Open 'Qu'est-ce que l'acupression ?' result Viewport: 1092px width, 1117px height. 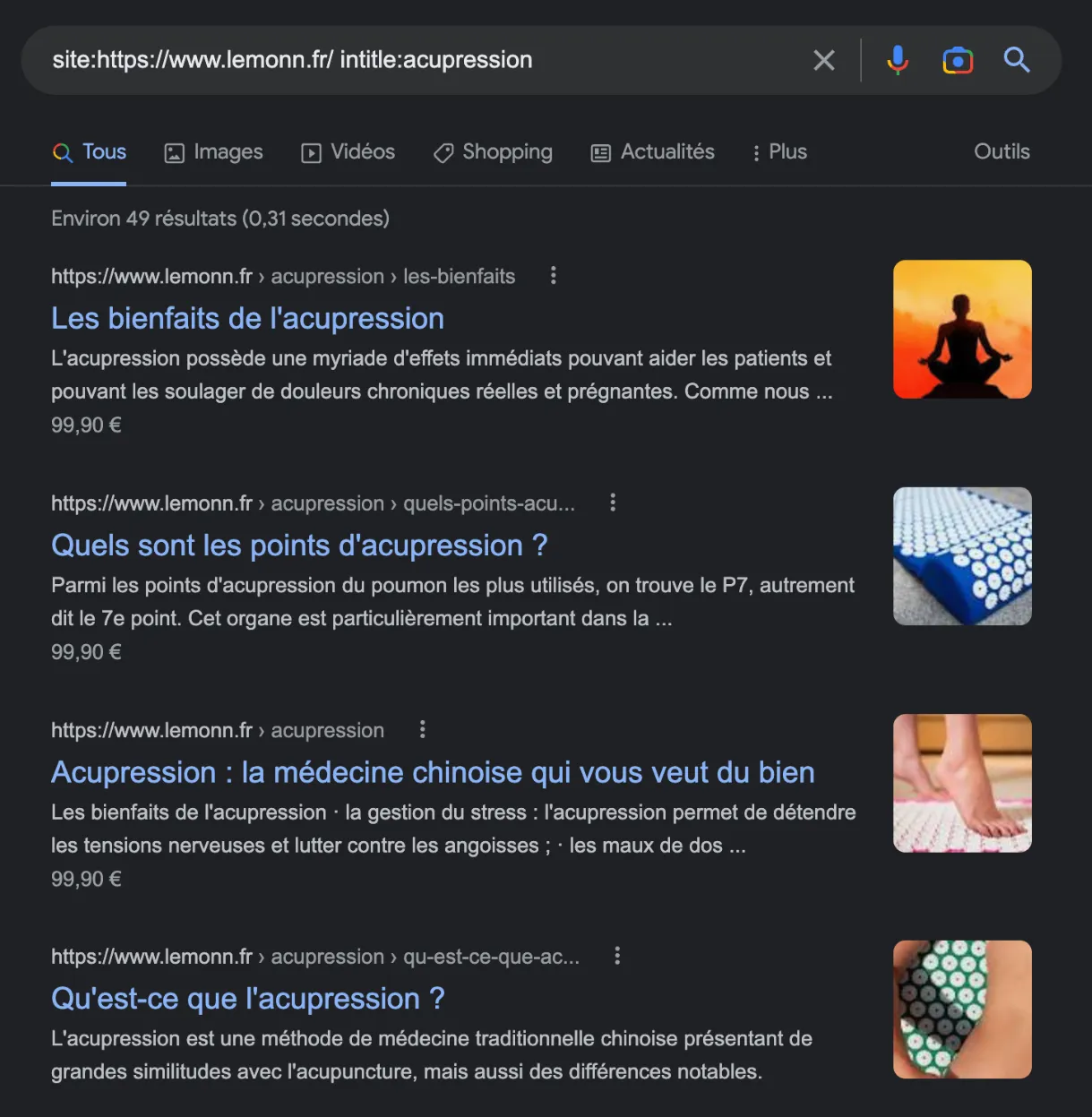click(x=247, y=999)
